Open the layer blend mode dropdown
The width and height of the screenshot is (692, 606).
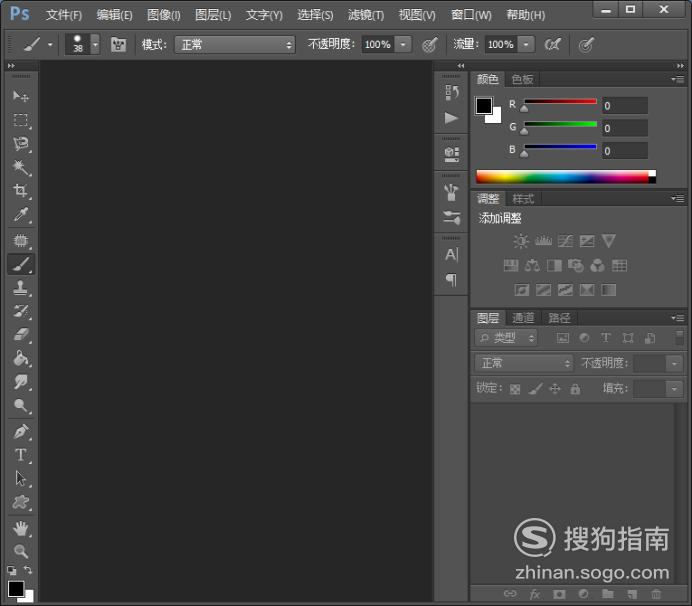coord(524,363)
